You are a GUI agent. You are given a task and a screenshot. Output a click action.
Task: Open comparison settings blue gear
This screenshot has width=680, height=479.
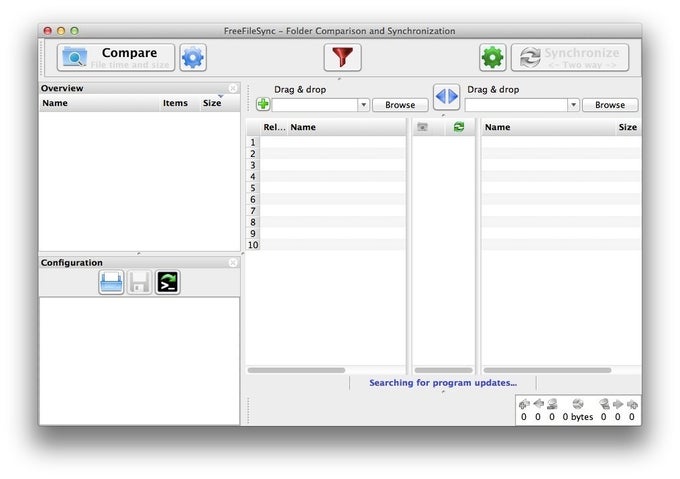[x=193, y=57]
